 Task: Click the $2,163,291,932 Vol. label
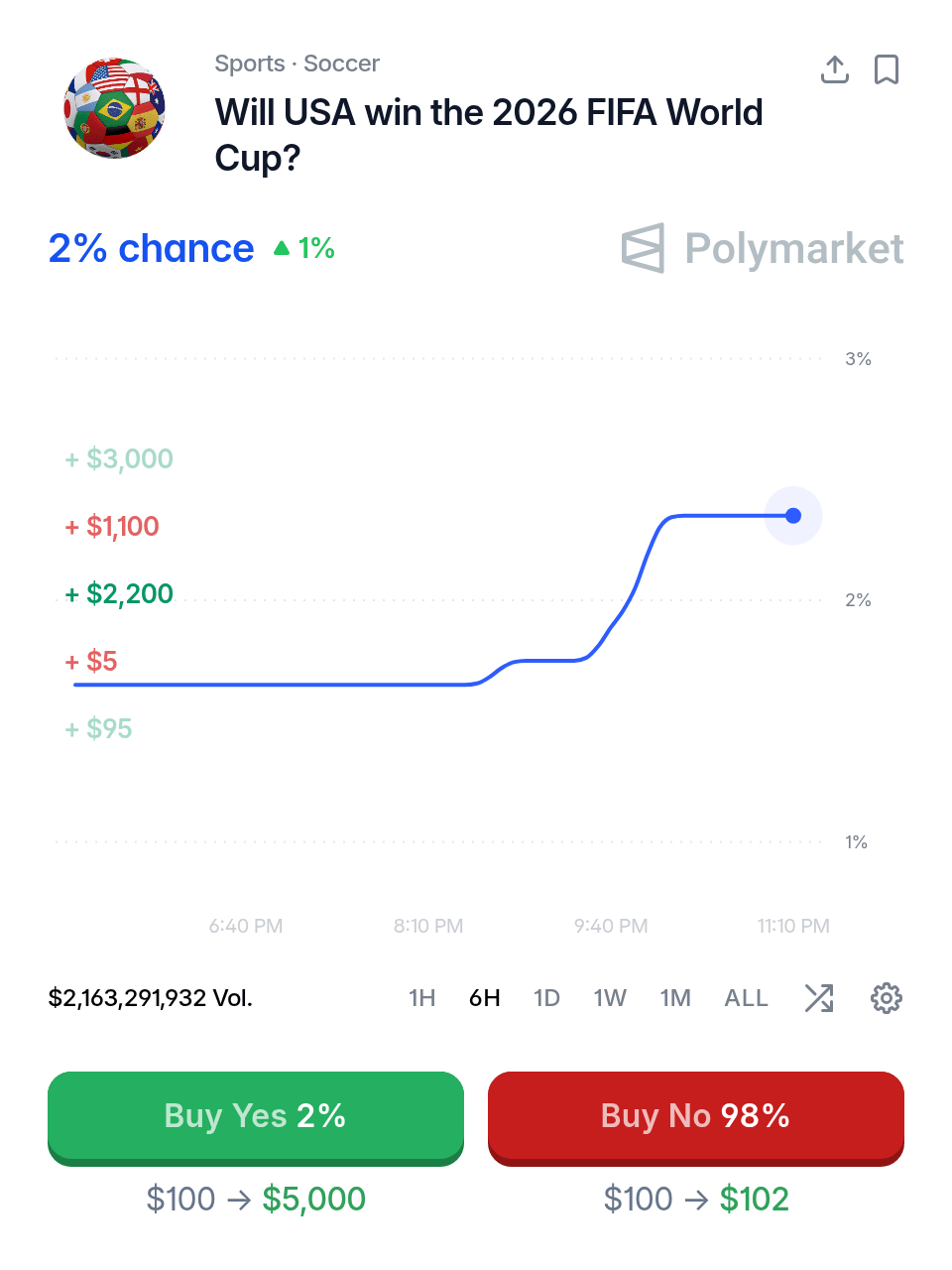(151, 998)
